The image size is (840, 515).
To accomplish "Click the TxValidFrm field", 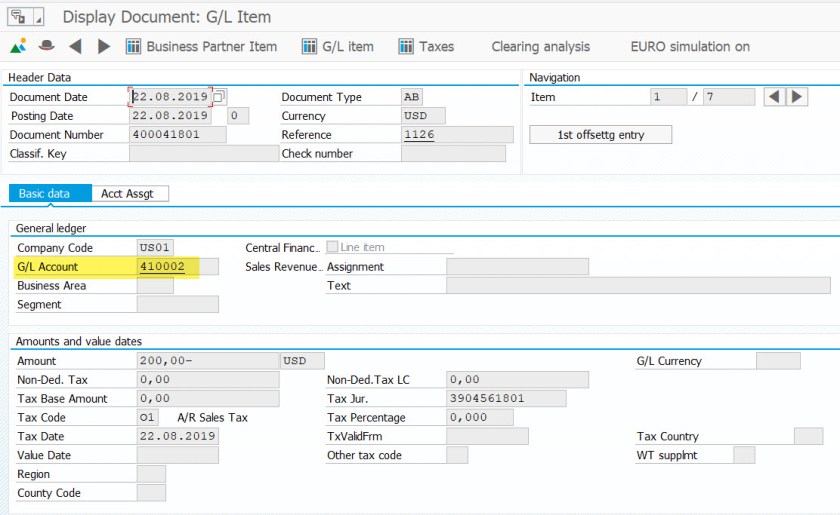I will pos(487,436).
